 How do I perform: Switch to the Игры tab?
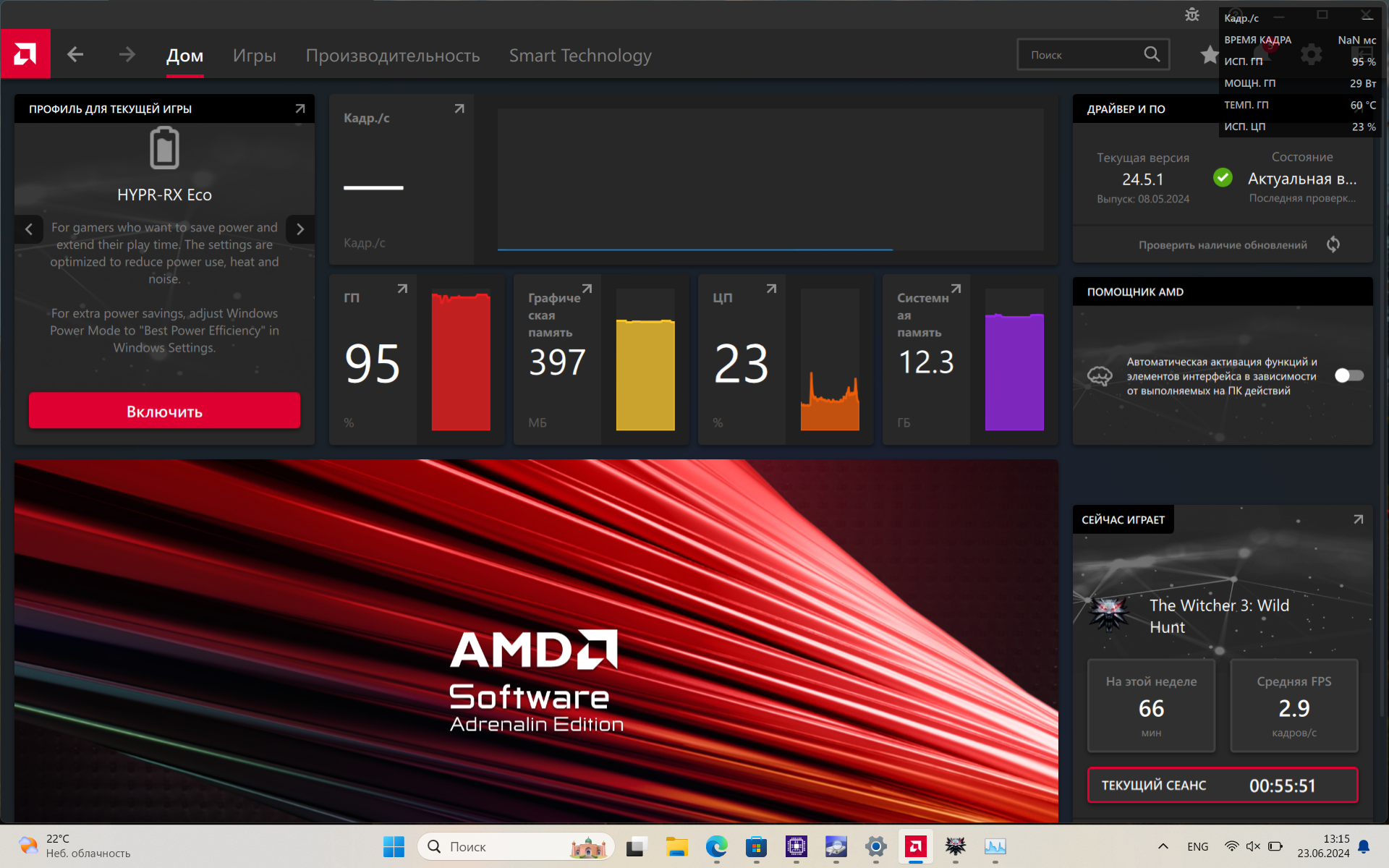[255, 56]
